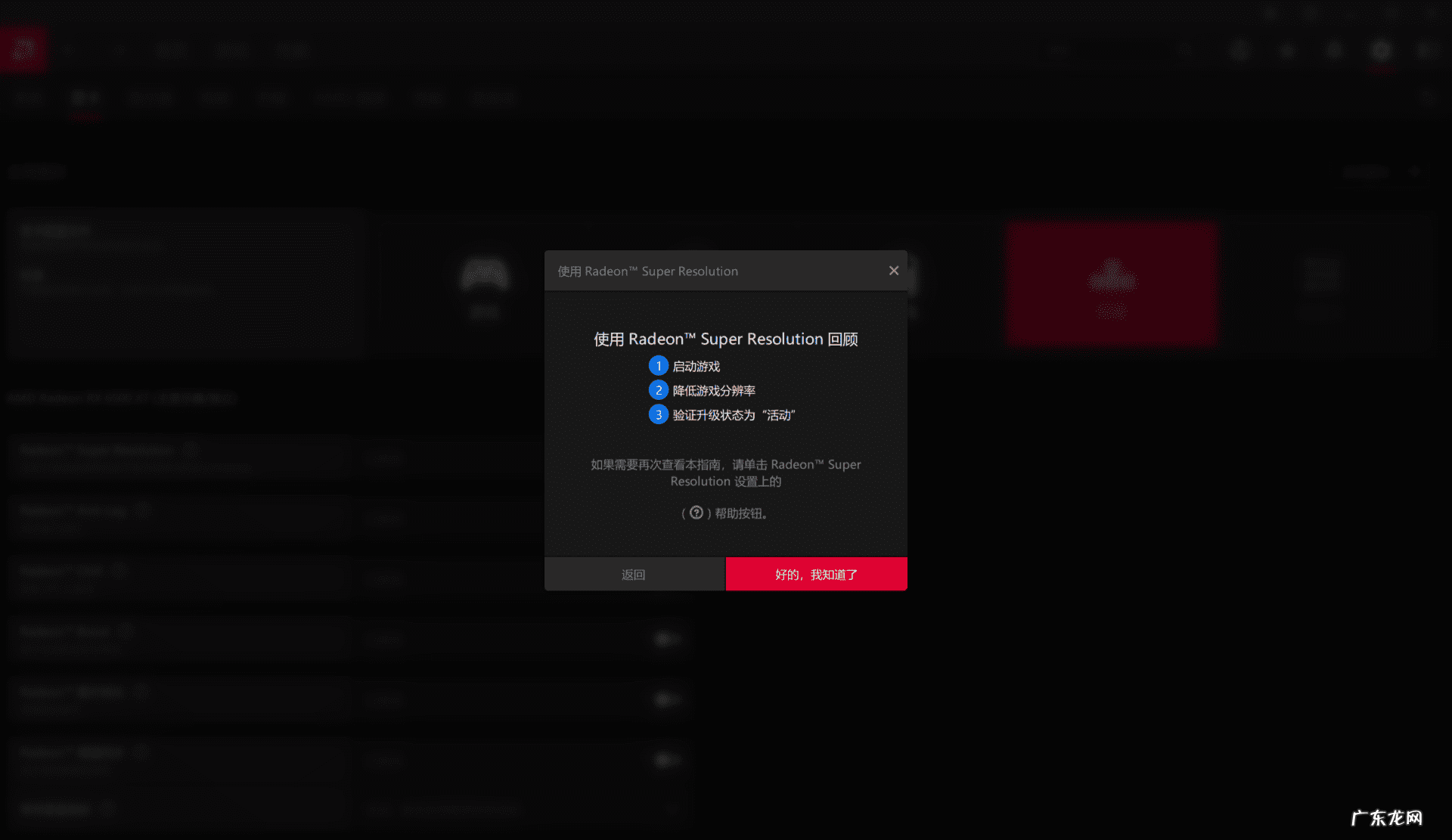Click the red AMD logo at top left
Image resolution: width=1452 pixels, height=840 pixels.
tap(23, 50)
